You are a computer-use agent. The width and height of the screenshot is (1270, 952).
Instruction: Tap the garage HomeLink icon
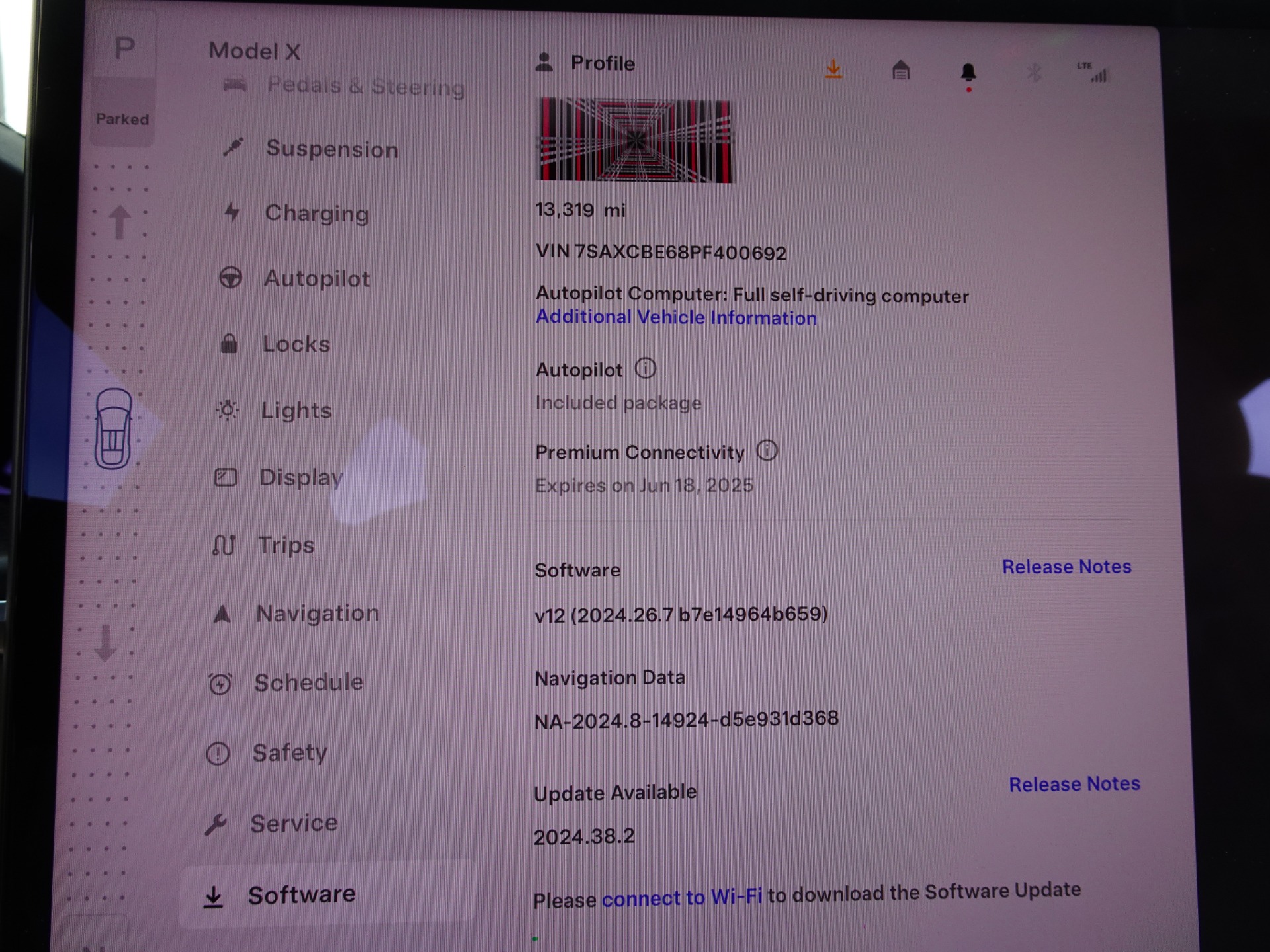tap(901, 70)
